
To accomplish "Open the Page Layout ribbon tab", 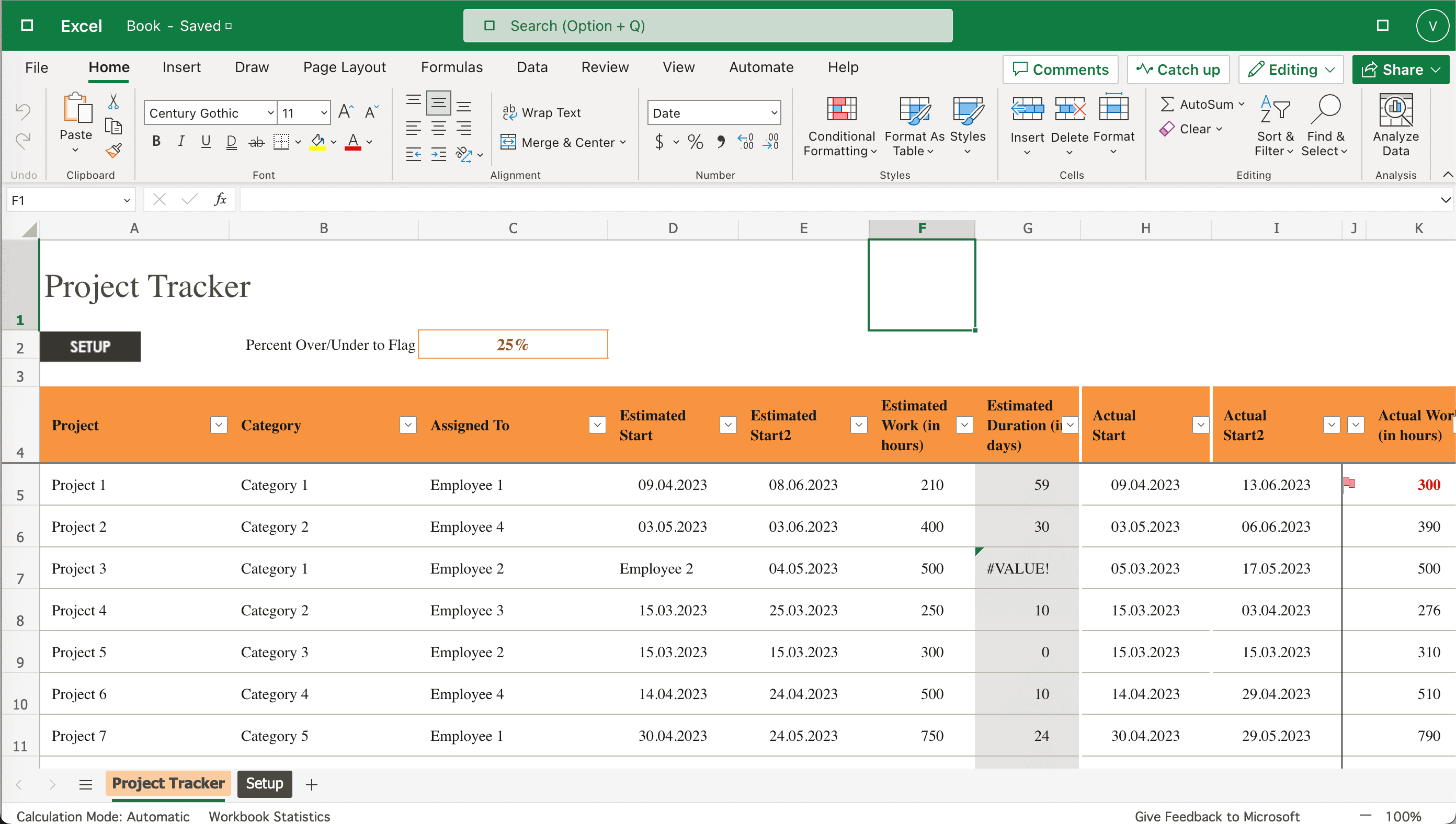I will [x=344, y=67].
